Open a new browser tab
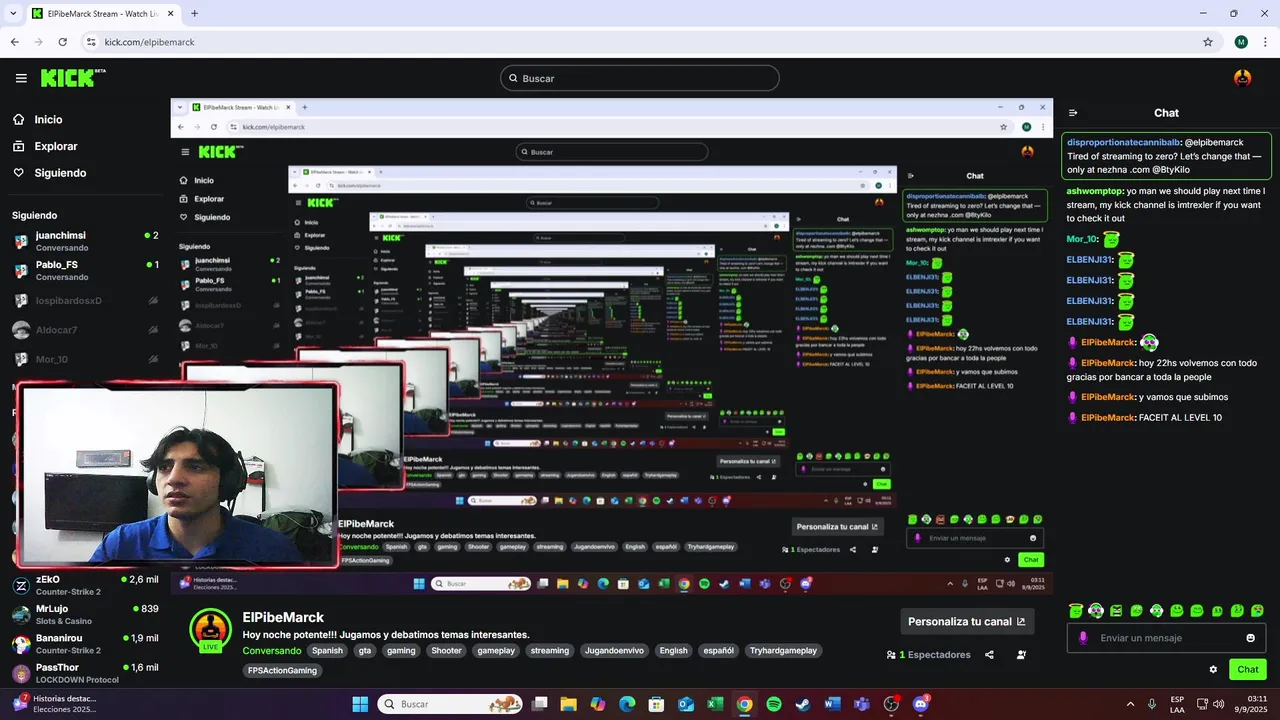 [x=194, y=13]
